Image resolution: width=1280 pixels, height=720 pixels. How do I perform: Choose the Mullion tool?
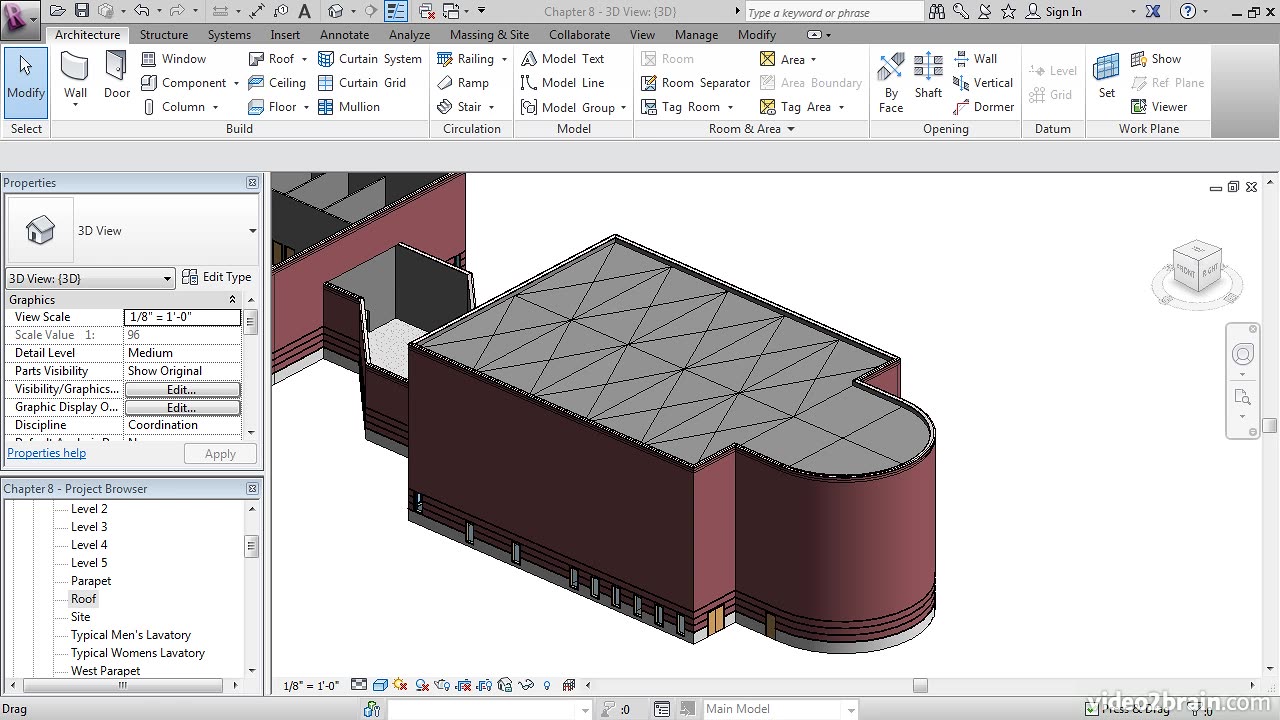point(348,107)
